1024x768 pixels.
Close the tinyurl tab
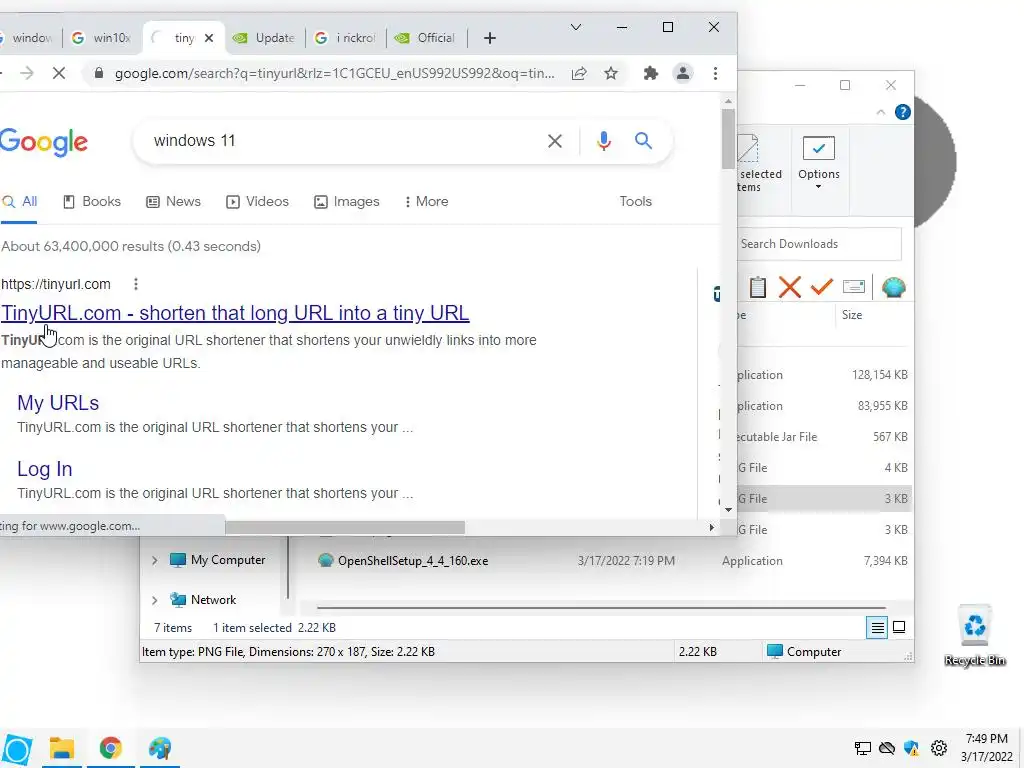[x=209, y=38]
